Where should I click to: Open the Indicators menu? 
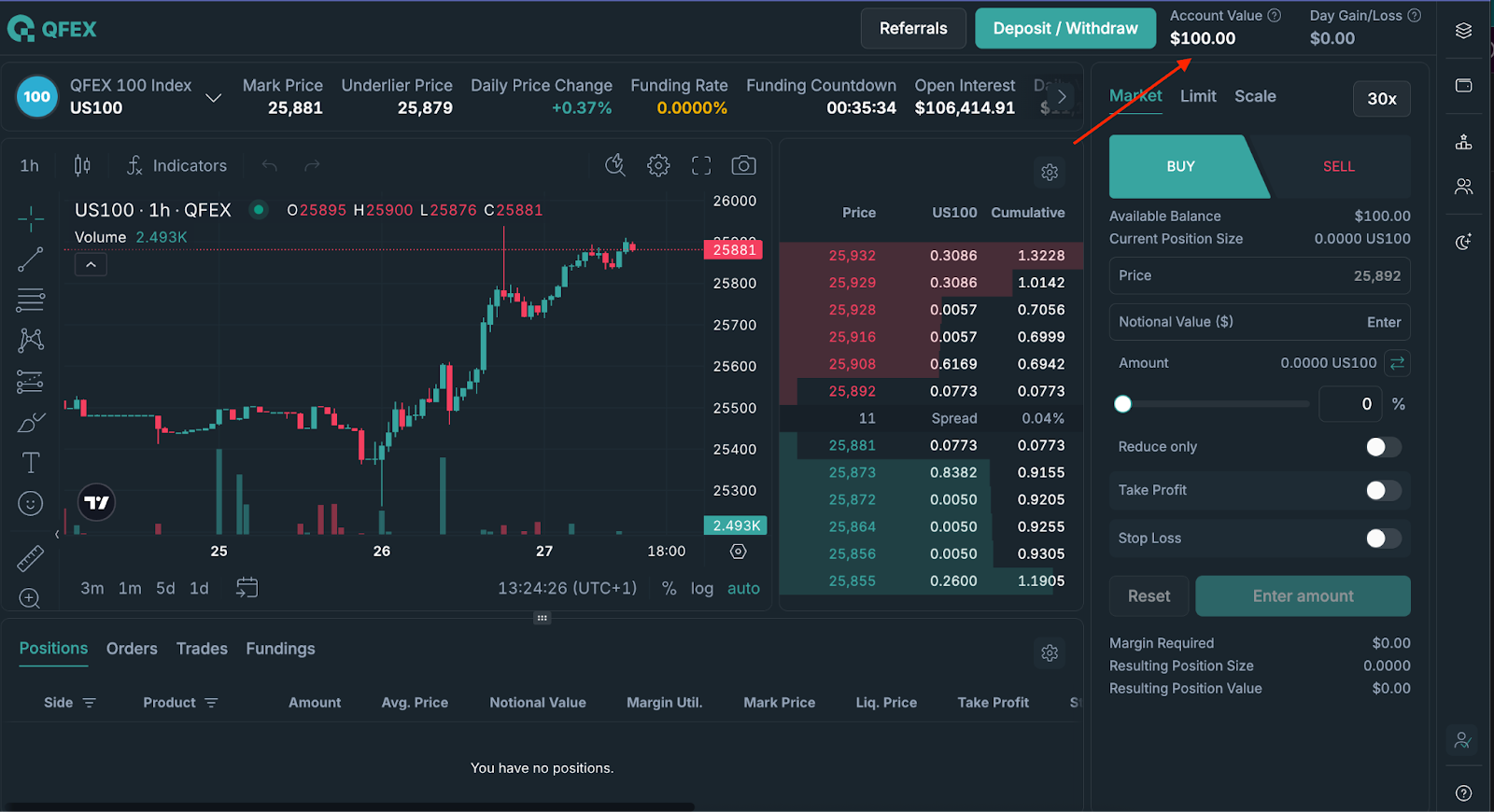(x=177, y=165)
